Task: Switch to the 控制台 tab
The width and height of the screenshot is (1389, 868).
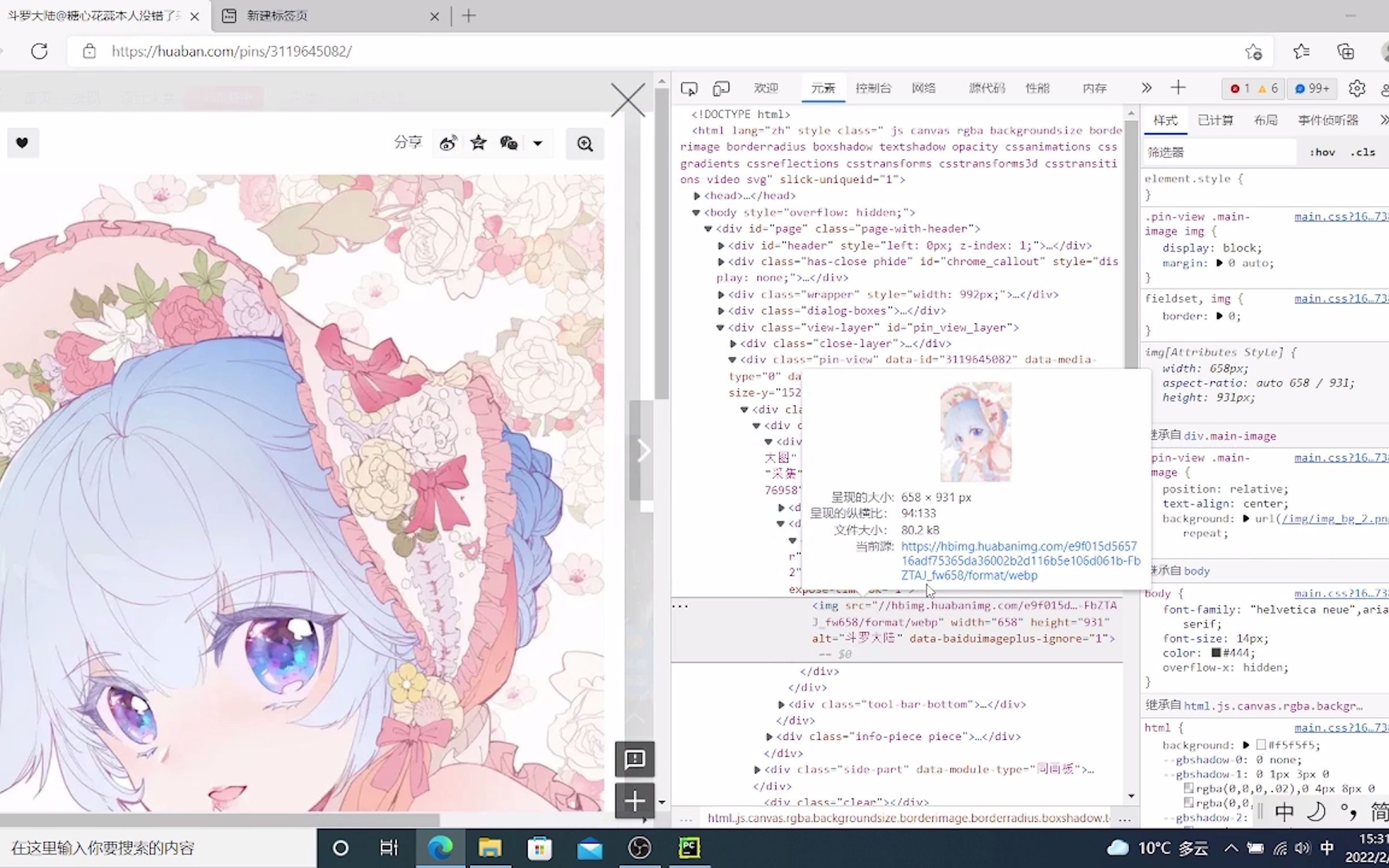Action: click(x=873, y=89)
